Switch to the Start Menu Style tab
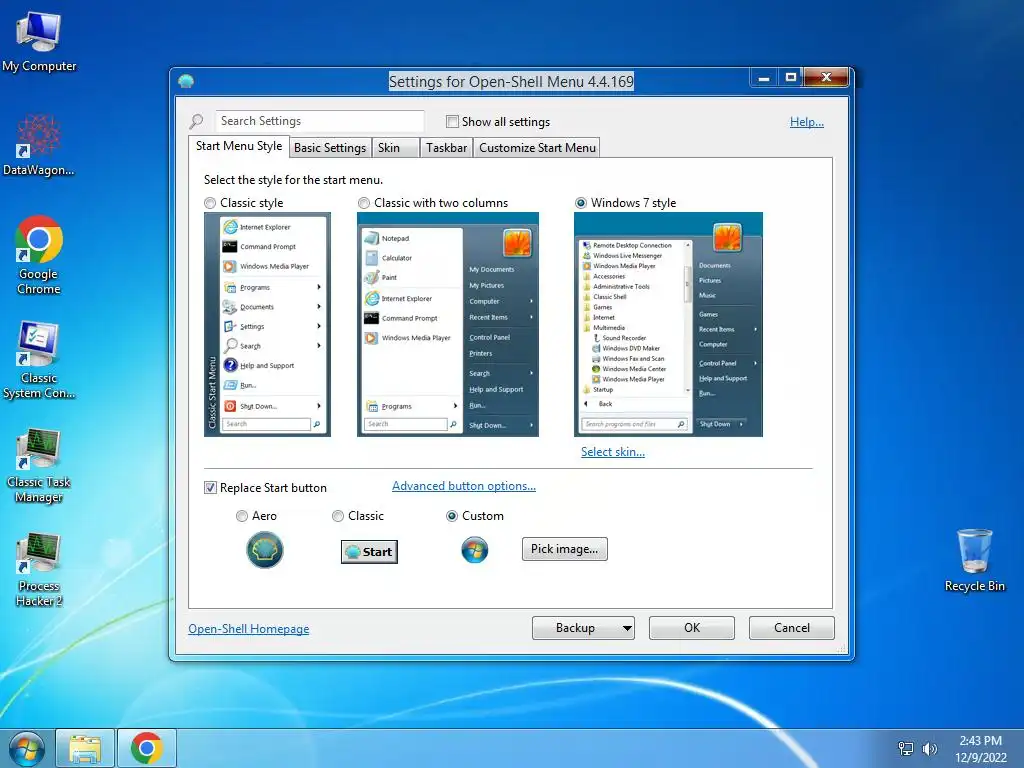This screenshot has height=768, width=1024. point(239,146)
